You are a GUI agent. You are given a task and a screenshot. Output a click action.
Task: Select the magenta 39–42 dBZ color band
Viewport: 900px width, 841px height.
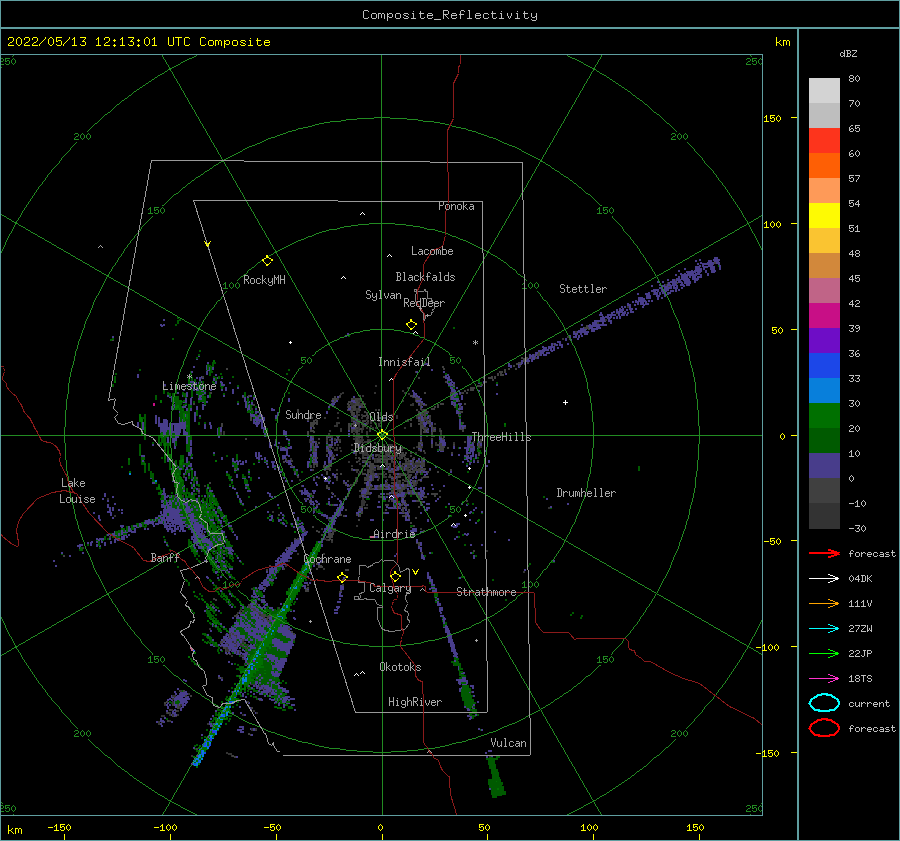[824, 316]
